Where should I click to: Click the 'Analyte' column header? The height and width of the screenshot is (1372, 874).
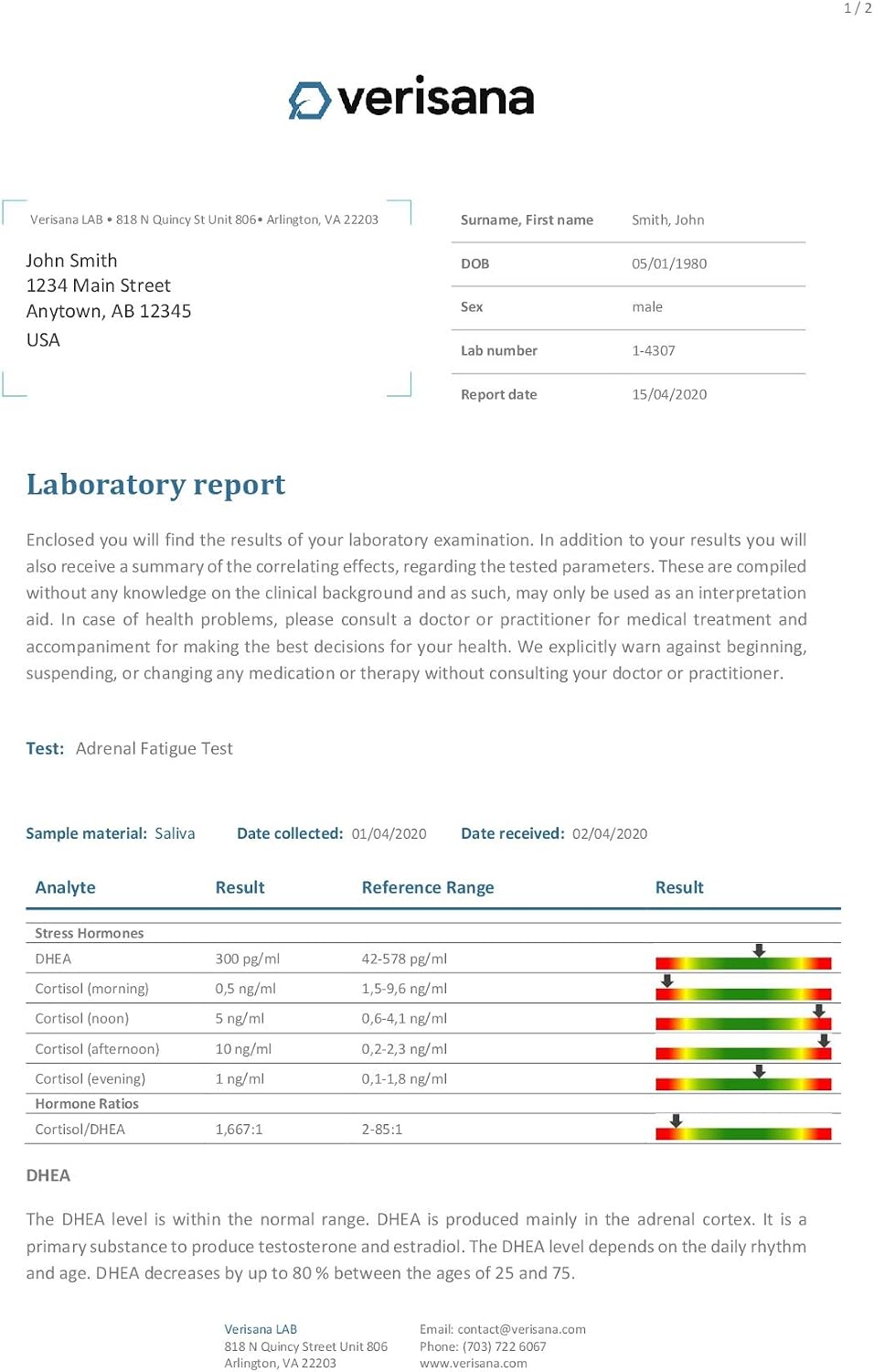point(65,887)
